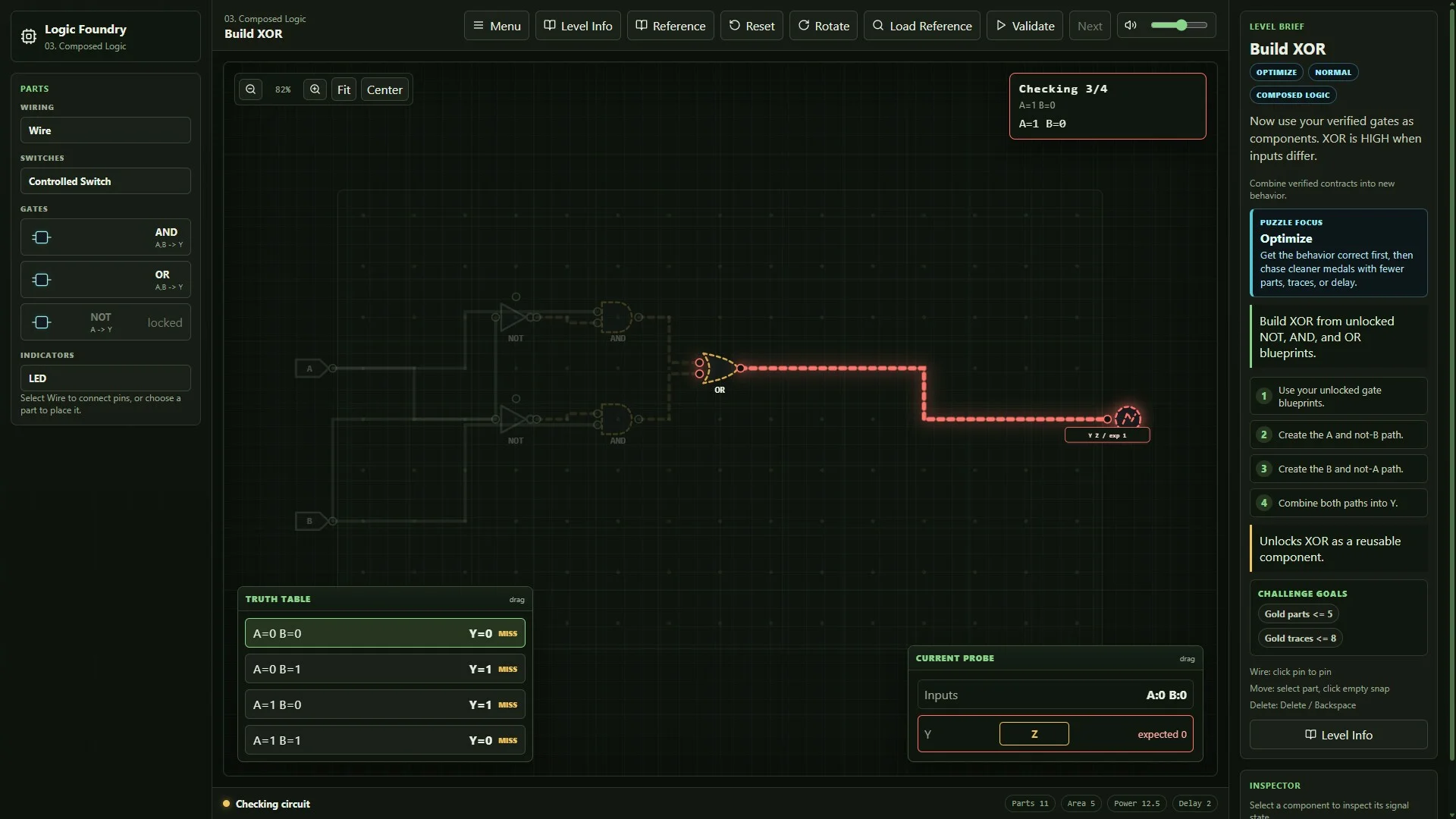Select truth table row A=1 B=0
The image size is (1456, 819).
pyautogui.click(x=384, y=704)
